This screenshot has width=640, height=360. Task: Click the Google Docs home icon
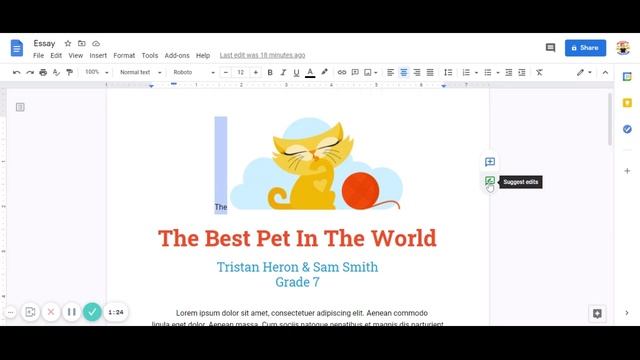17,48
